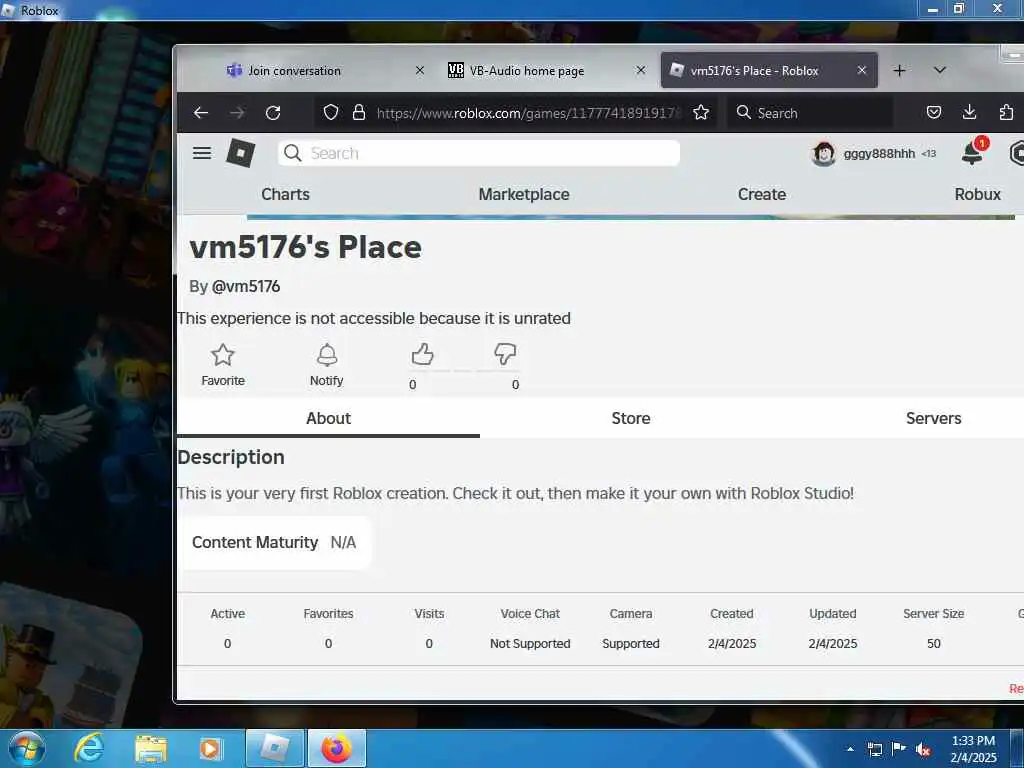Click the padlock site info icon

359,113
